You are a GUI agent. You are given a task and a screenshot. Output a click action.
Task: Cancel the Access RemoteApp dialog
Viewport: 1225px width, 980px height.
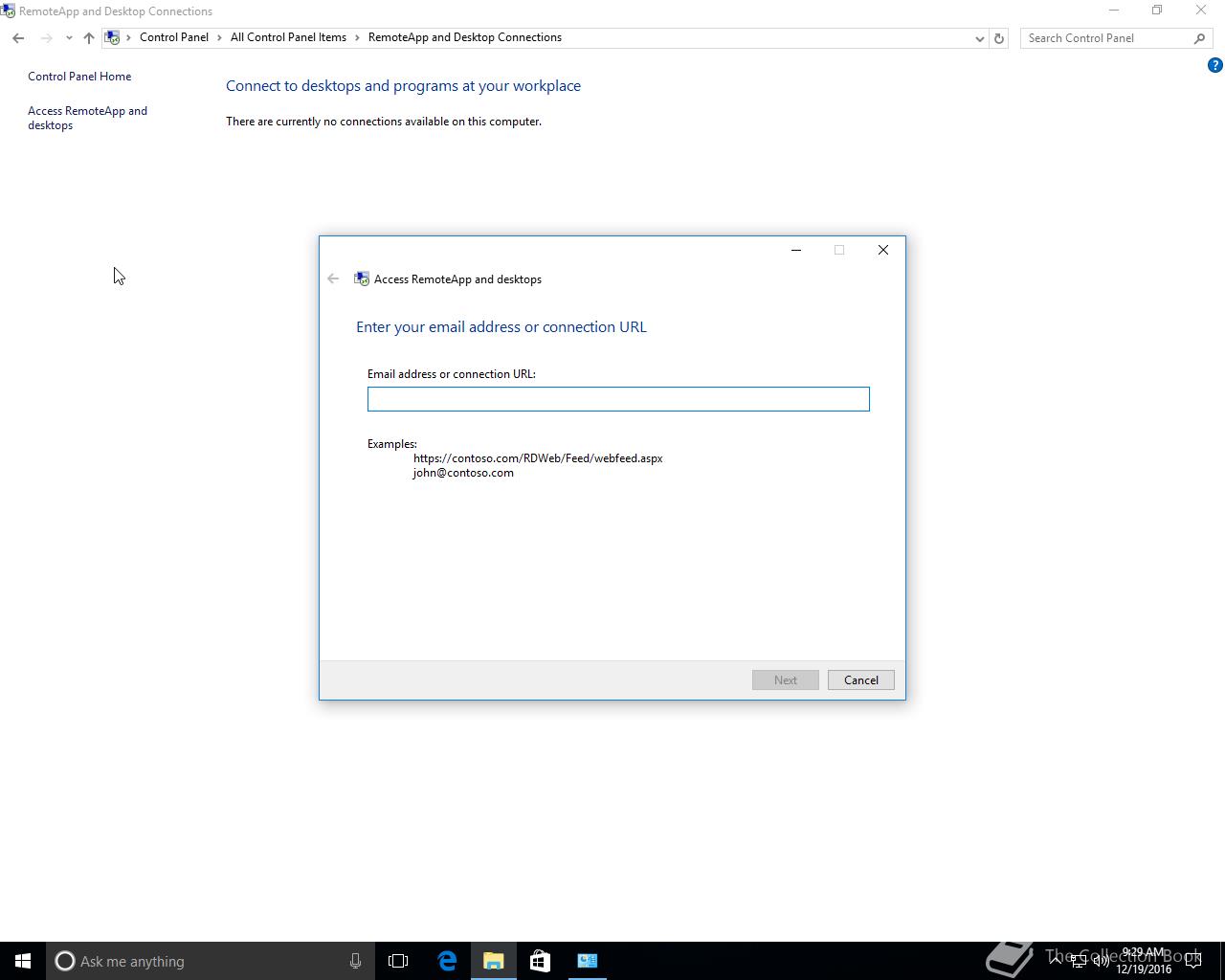[860, 680]
